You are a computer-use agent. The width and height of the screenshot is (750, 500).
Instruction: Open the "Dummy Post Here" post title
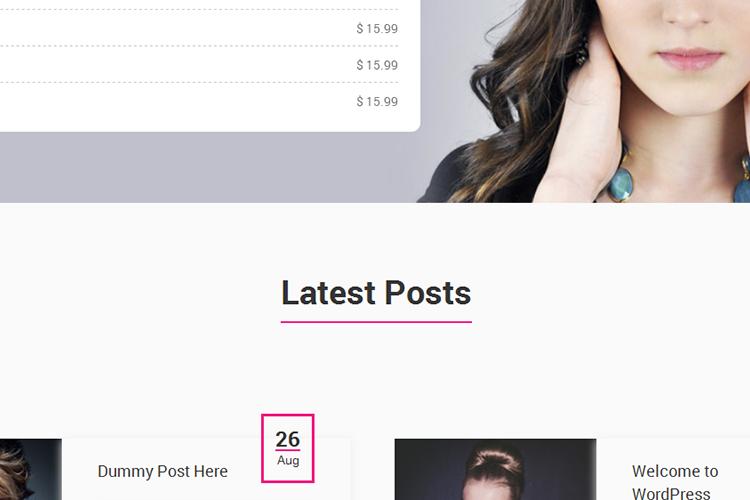pos(163,471)
